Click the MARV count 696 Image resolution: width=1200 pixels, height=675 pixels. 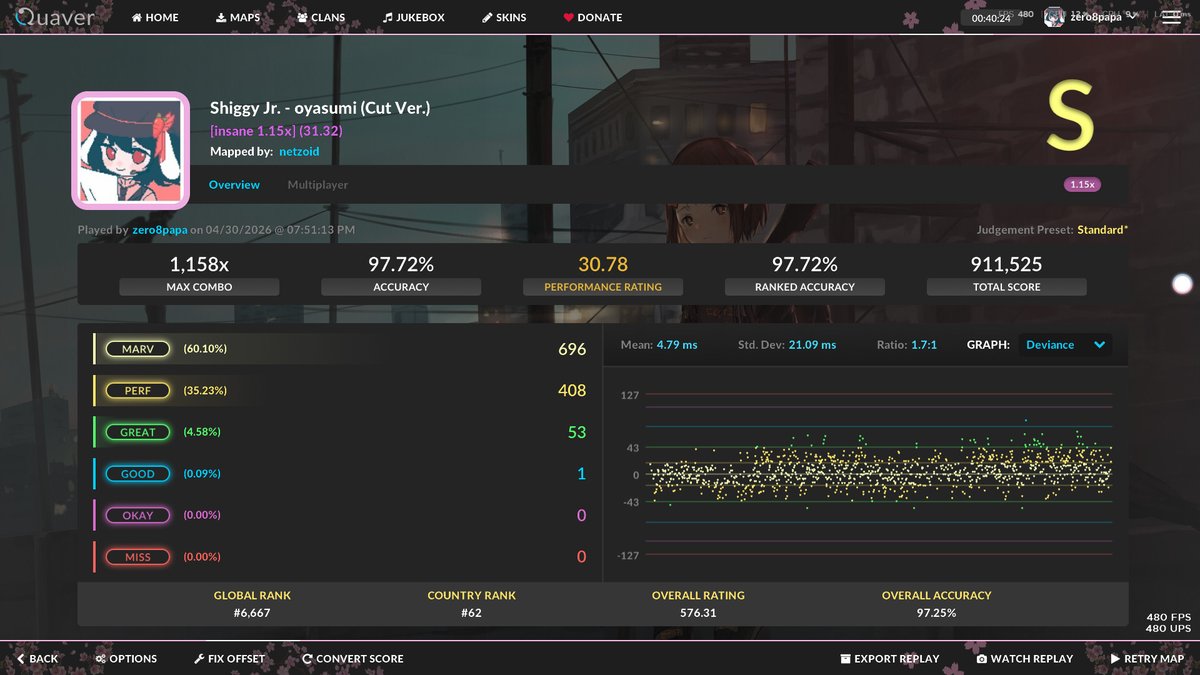(x=572, y=349)
